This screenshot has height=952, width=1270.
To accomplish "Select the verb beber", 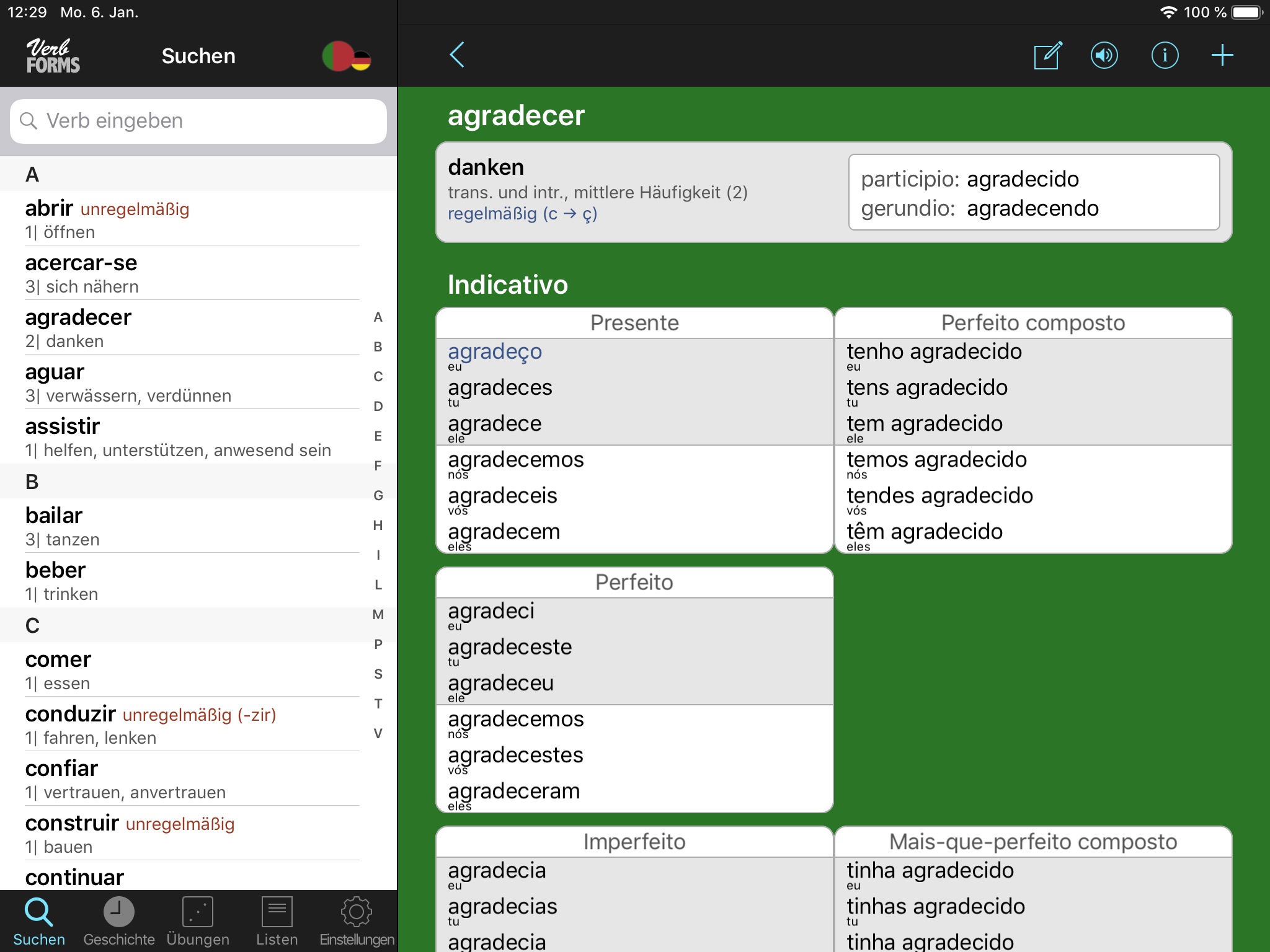I will coord(192,581).
